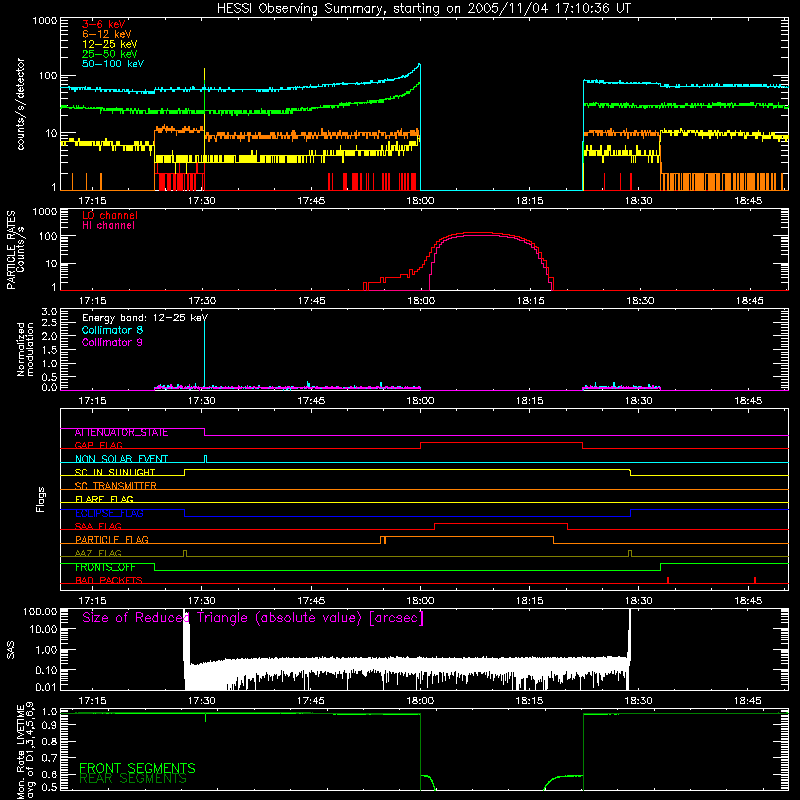Click the 17:30 tick label under the count-rate plot
This screenshot has width=800, height=800.
point(202,201)
